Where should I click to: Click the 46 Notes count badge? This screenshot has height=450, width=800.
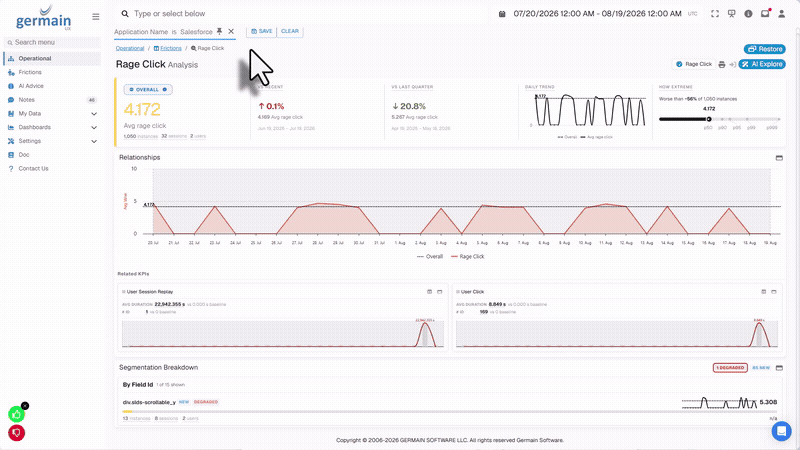92,100
